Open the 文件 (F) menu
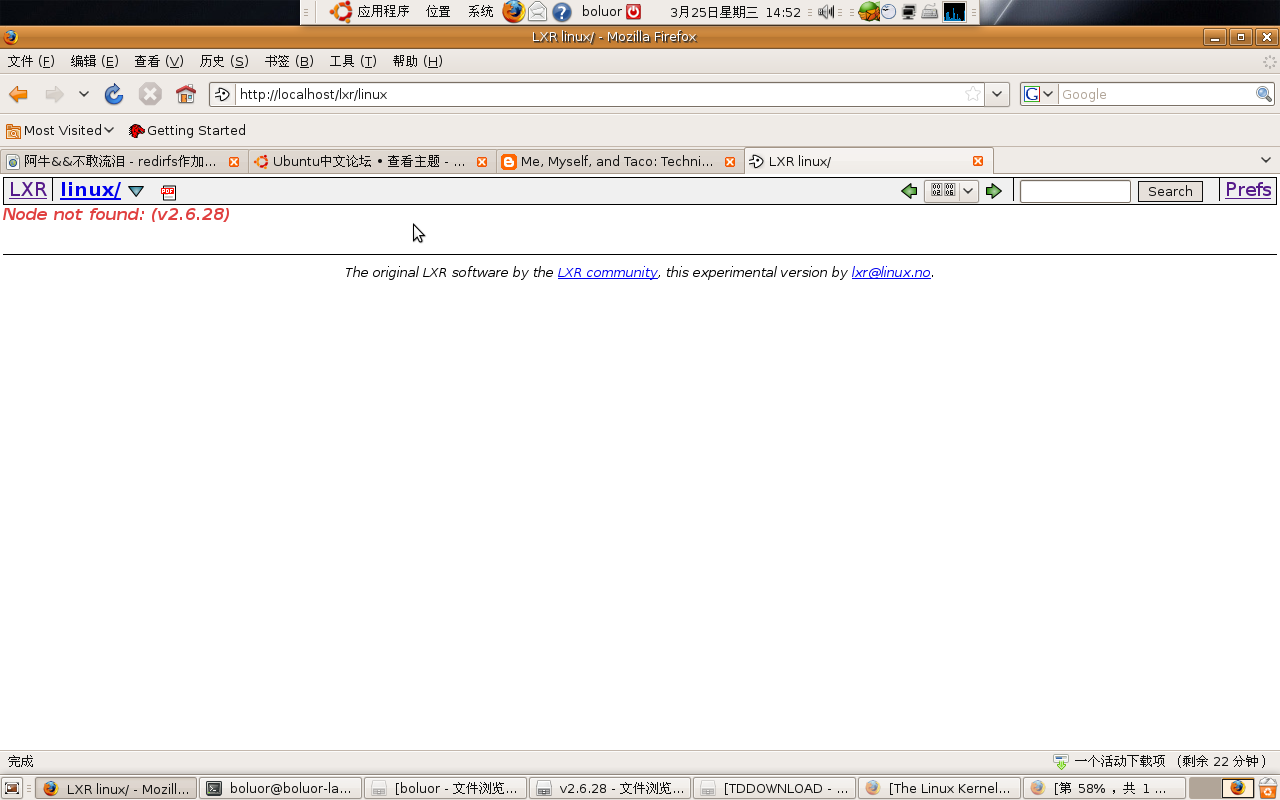 (x=31, y=61)
